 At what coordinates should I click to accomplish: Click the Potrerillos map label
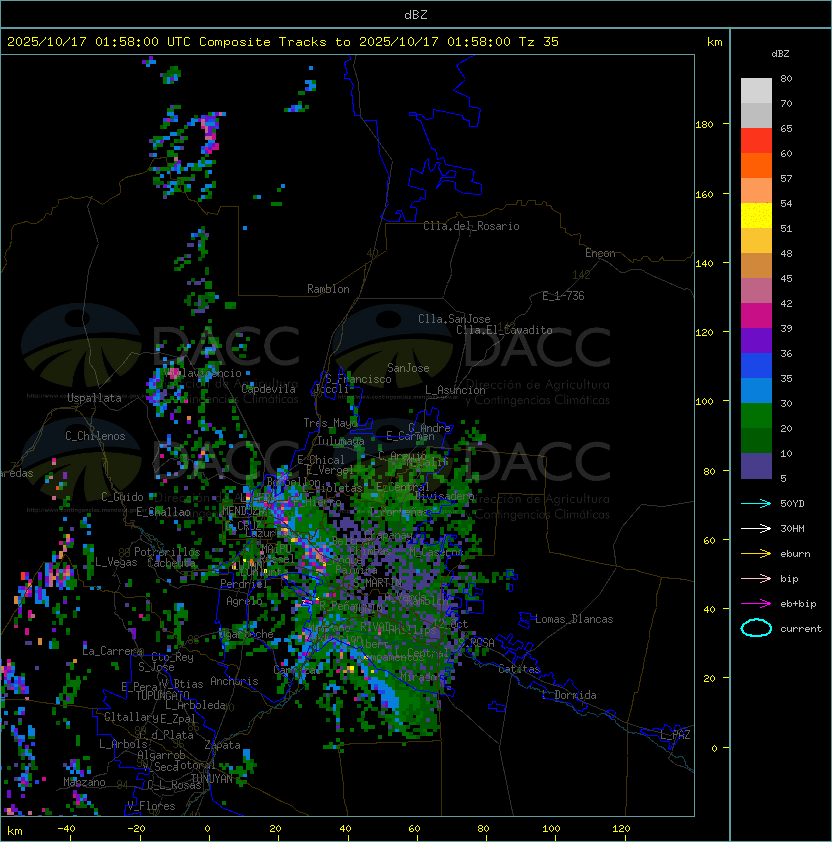pyautogui.click(x=167, y=552)
